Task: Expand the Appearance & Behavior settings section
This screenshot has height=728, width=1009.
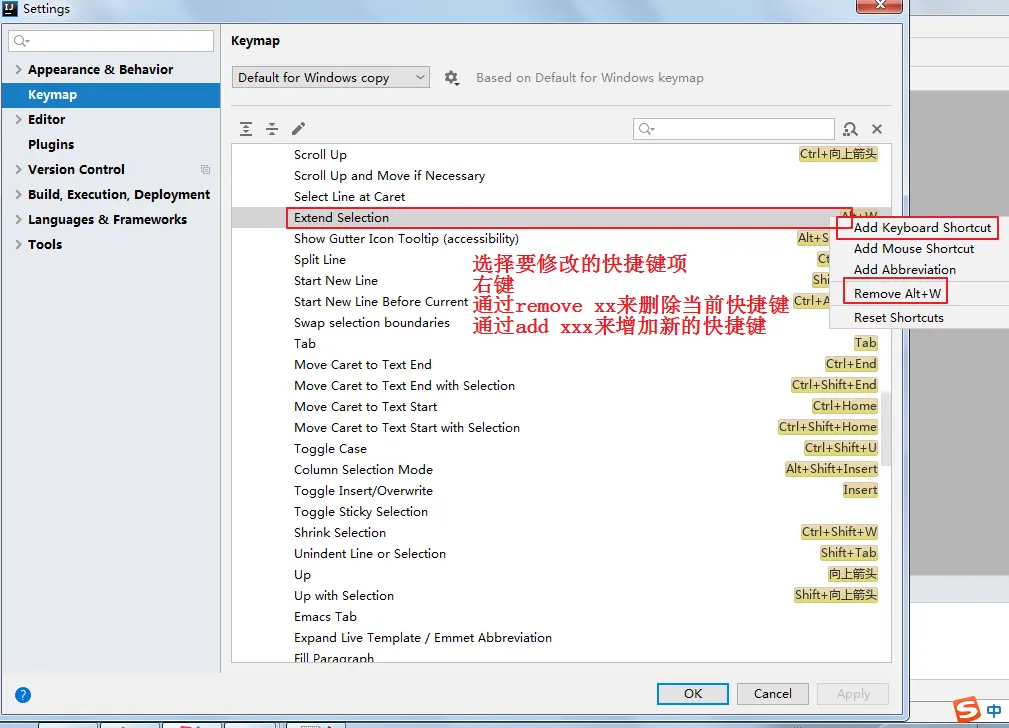Action: tap(18, 70)
